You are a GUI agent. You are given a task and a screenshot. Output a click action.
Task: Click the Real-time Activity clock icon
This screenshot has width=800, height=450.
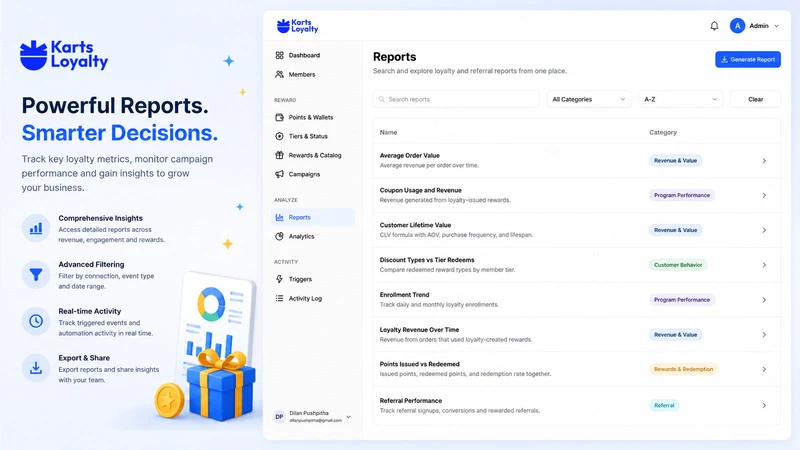click(36, 321)
